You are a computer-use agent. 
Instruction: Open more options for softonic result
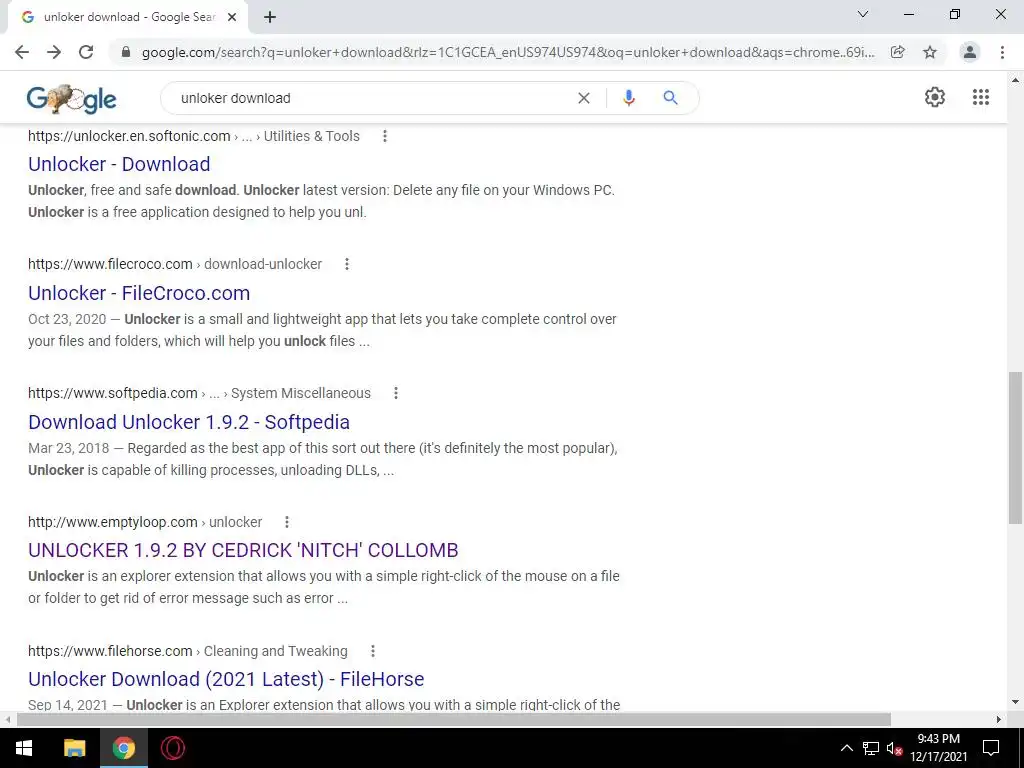pyautogui.click(x=385, y=136)
